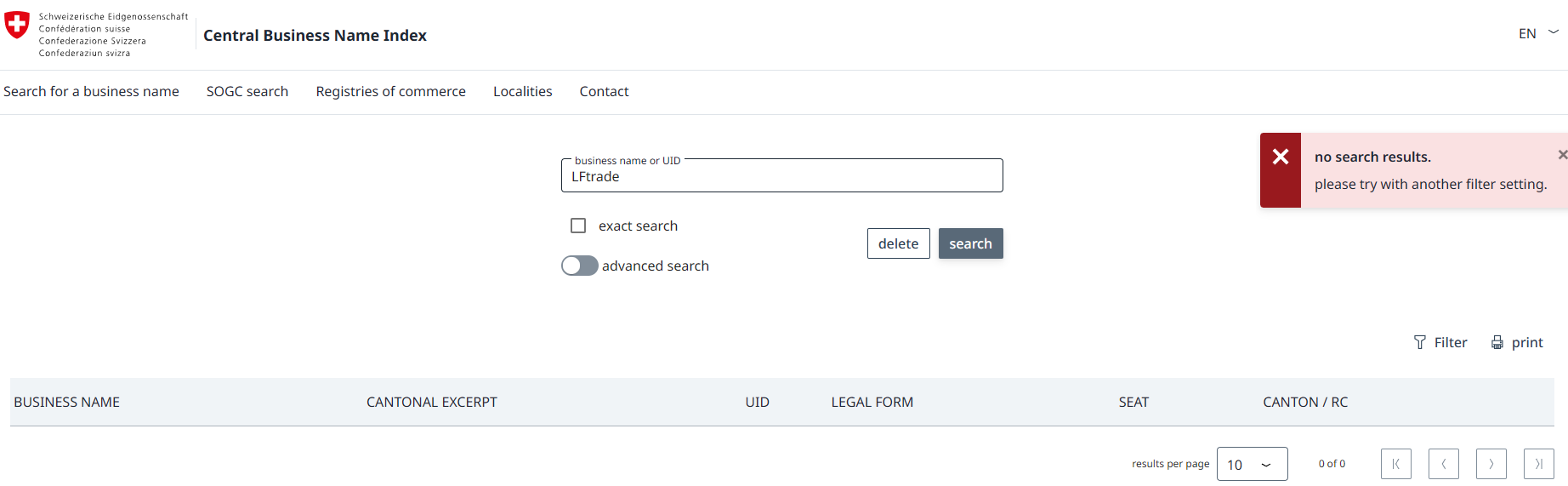Open the SOGC search menu item
The image size is (1568, 486).
[x=247, y=91]
